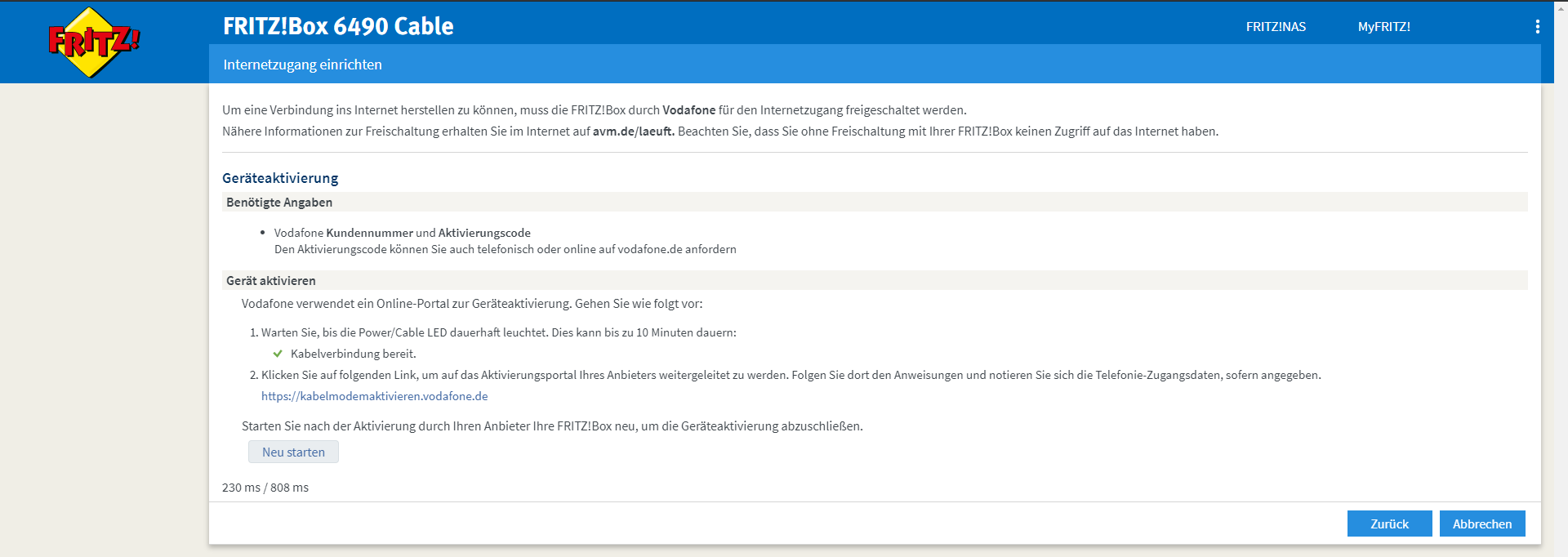
Task: Click the Zurück button
Action: [1389, 524]
